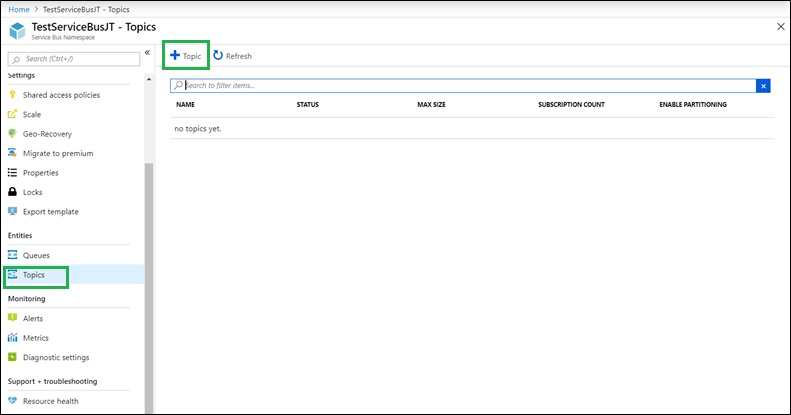Screen dimensions: 791x415
Task: Open Diagnostic settings page
Action: pyautogui.click(x=56, y=358)
